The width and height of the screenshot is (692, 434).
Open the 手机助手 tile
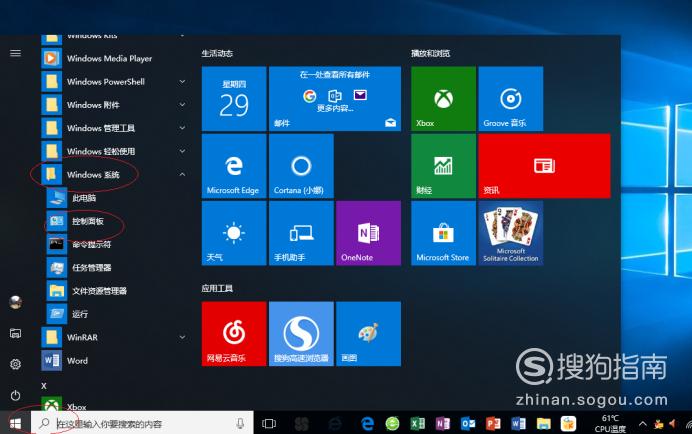(301, 233)
